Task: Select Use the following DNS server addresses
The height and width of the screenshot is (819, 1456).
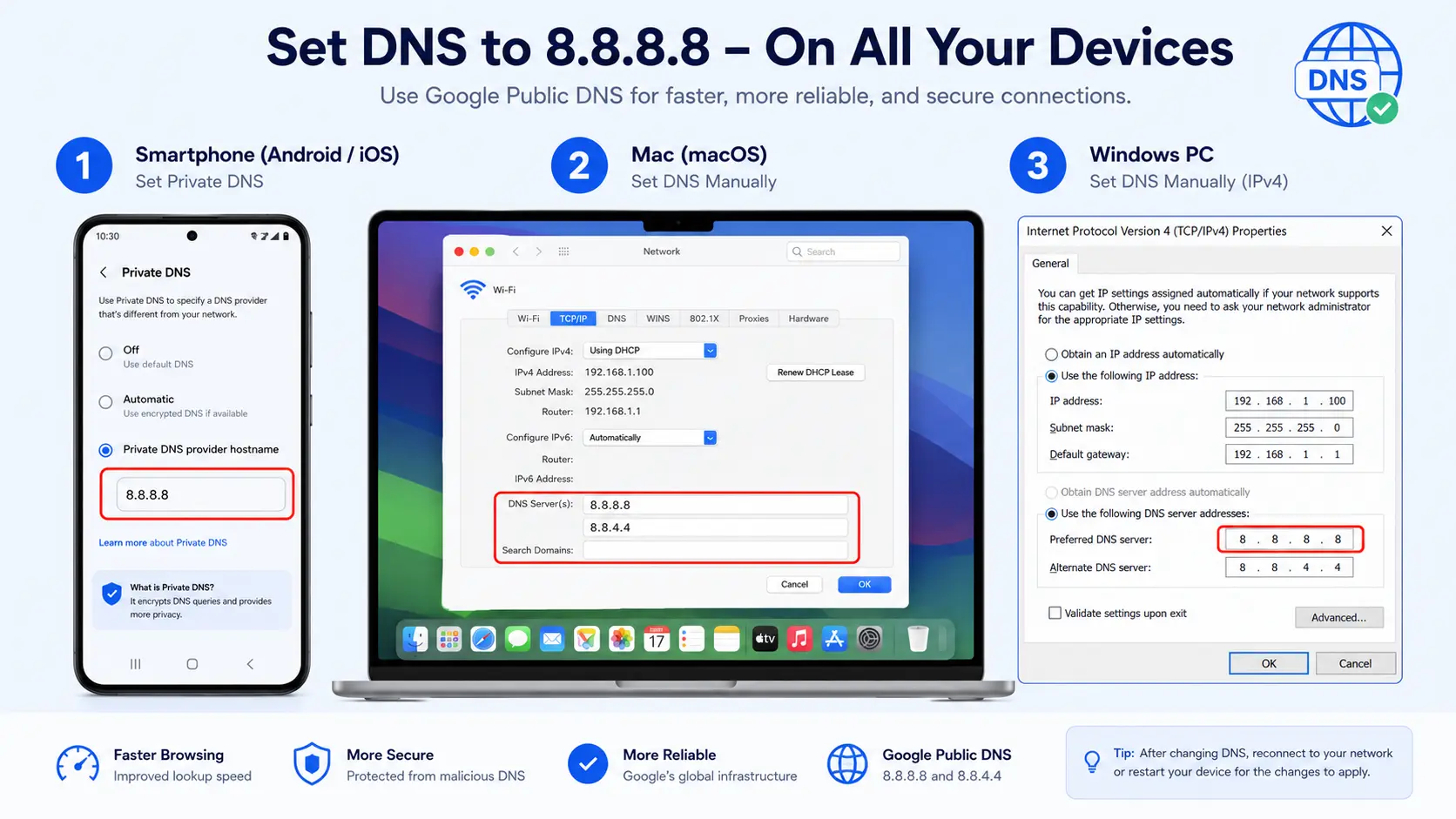Action: tap(1051, 514)
